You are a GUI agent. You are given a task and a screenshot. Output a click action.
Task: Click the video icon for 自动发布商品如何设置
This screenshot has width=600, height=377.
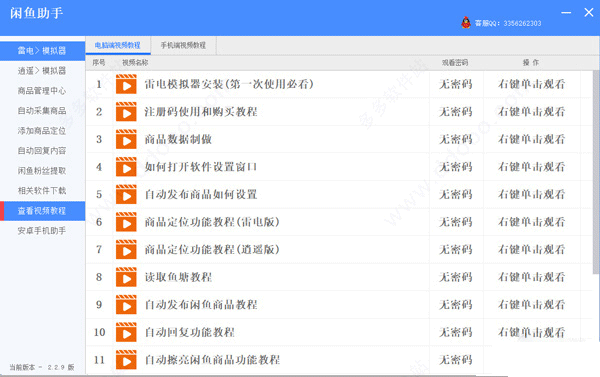(126, 194)
